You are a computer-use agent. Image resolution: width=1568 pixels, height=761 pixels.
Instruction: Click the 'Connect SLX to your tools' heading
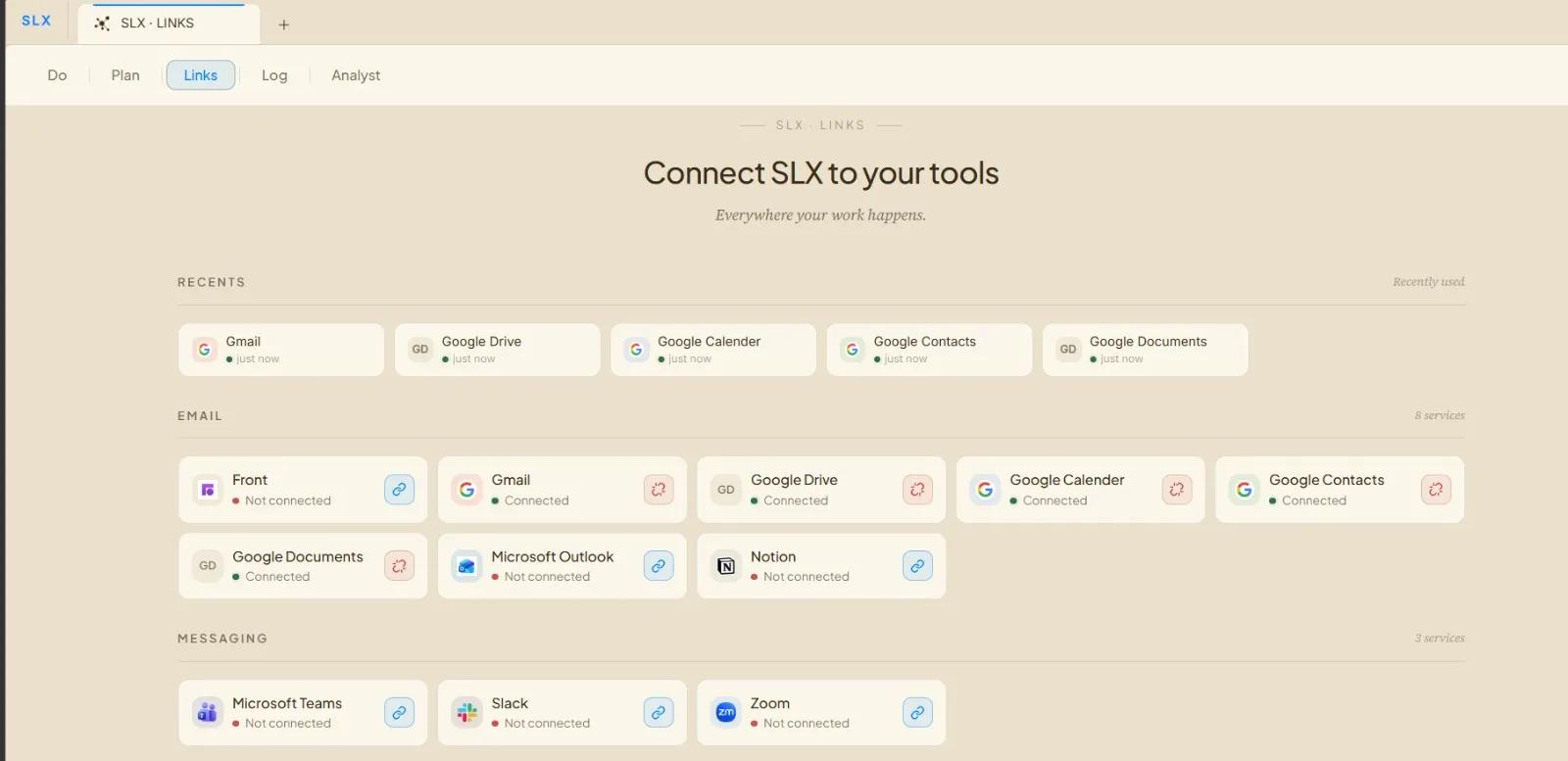[821, 173]
